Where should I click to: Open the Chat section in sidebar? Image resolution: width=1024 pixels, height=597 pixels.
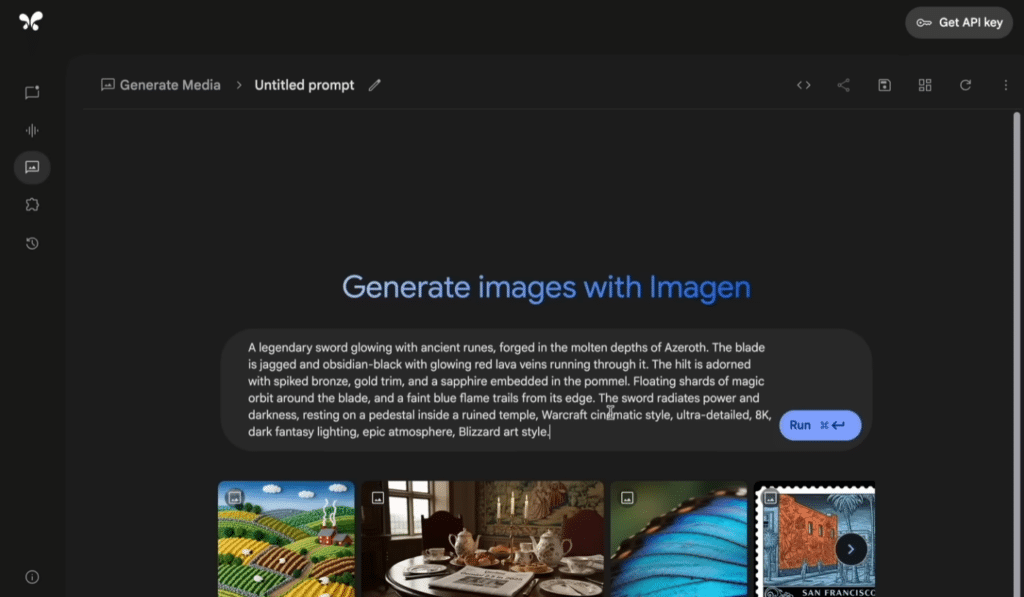(x=32, y=92)
